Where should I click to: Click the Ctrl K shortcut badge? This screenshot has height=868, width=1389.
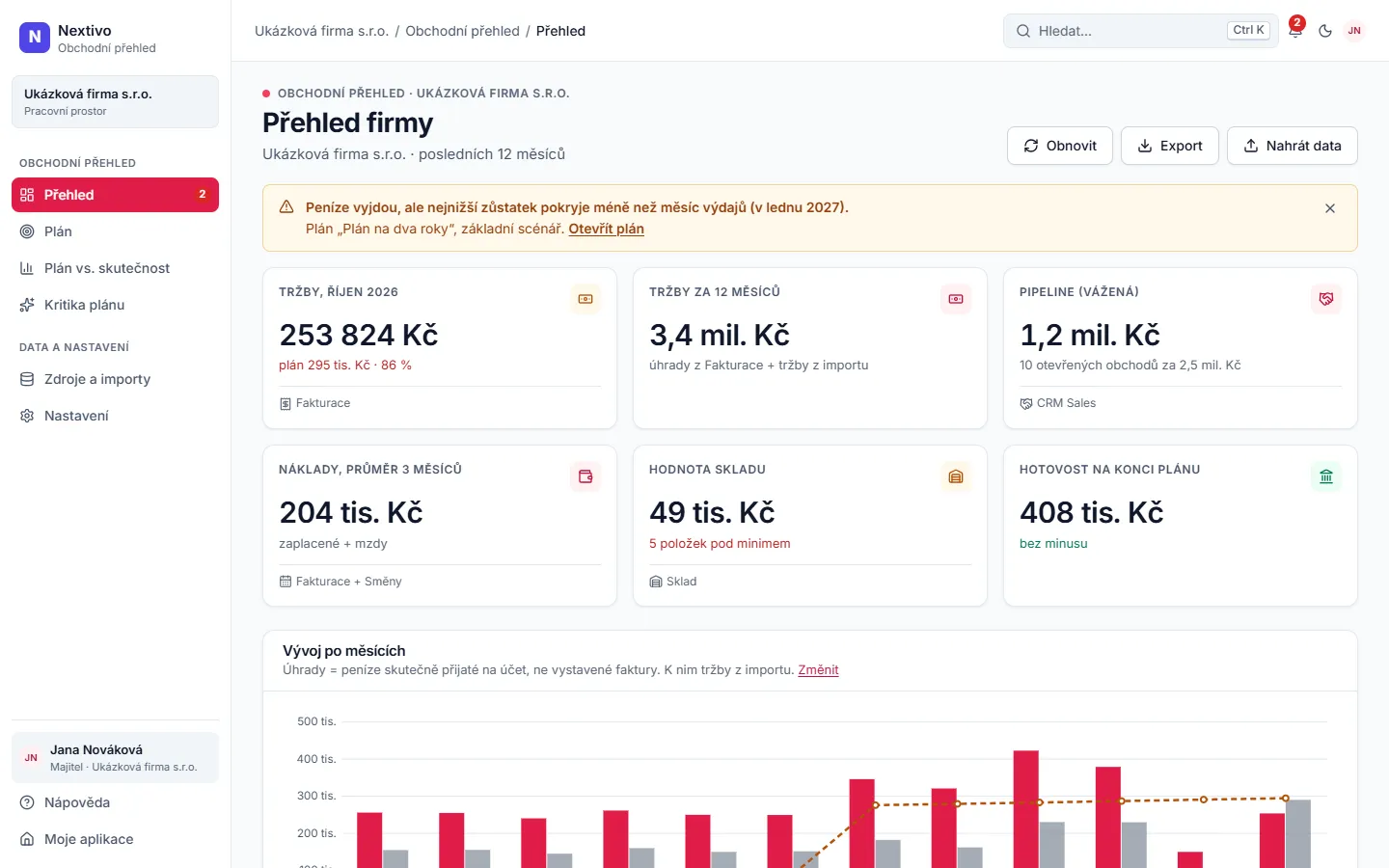coord(1248,31)
